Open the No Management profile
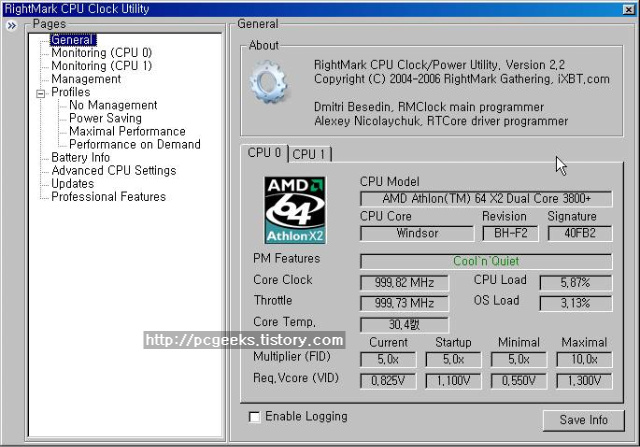 113,105
